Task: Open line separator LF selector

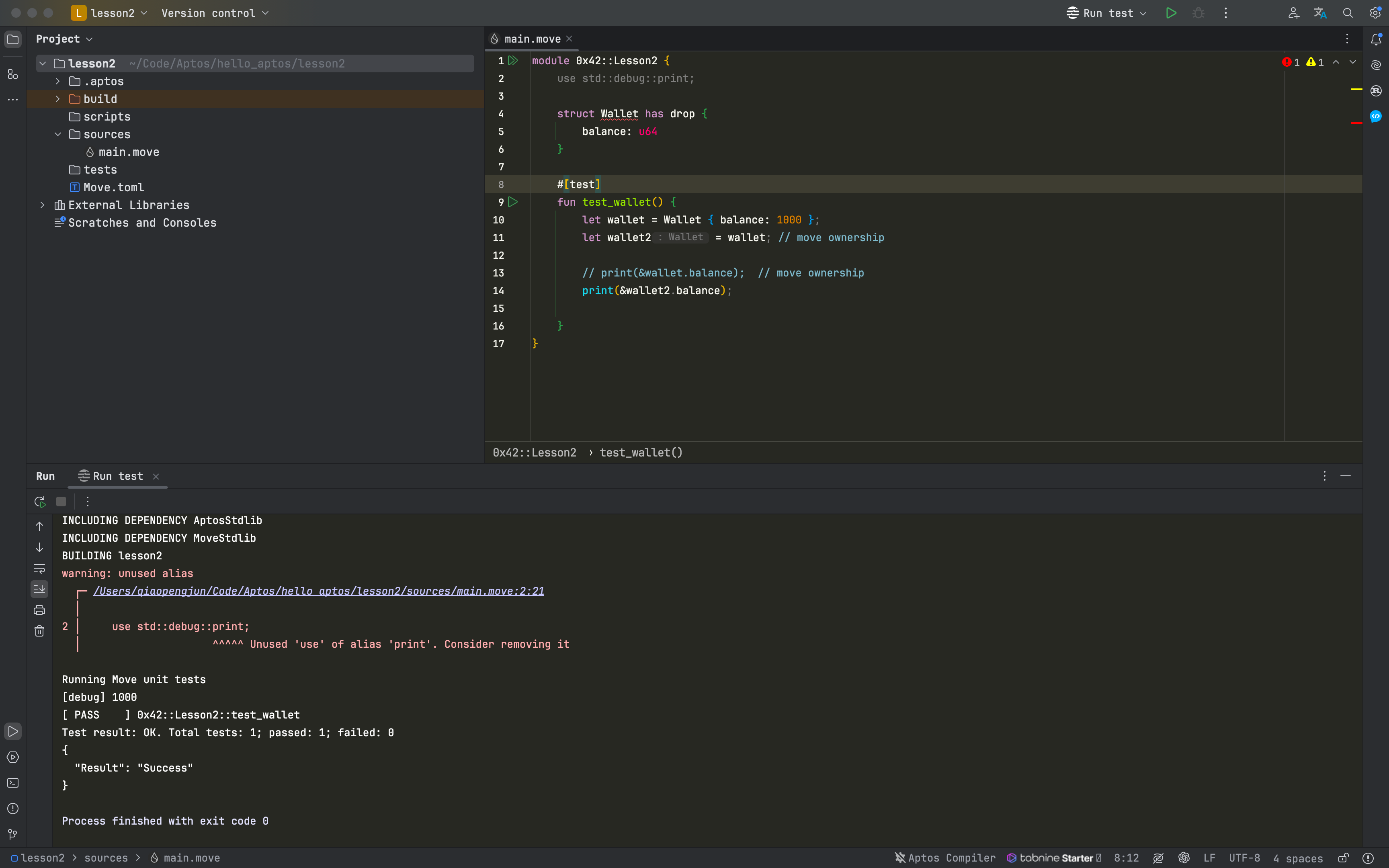Action: (1209, 858)
